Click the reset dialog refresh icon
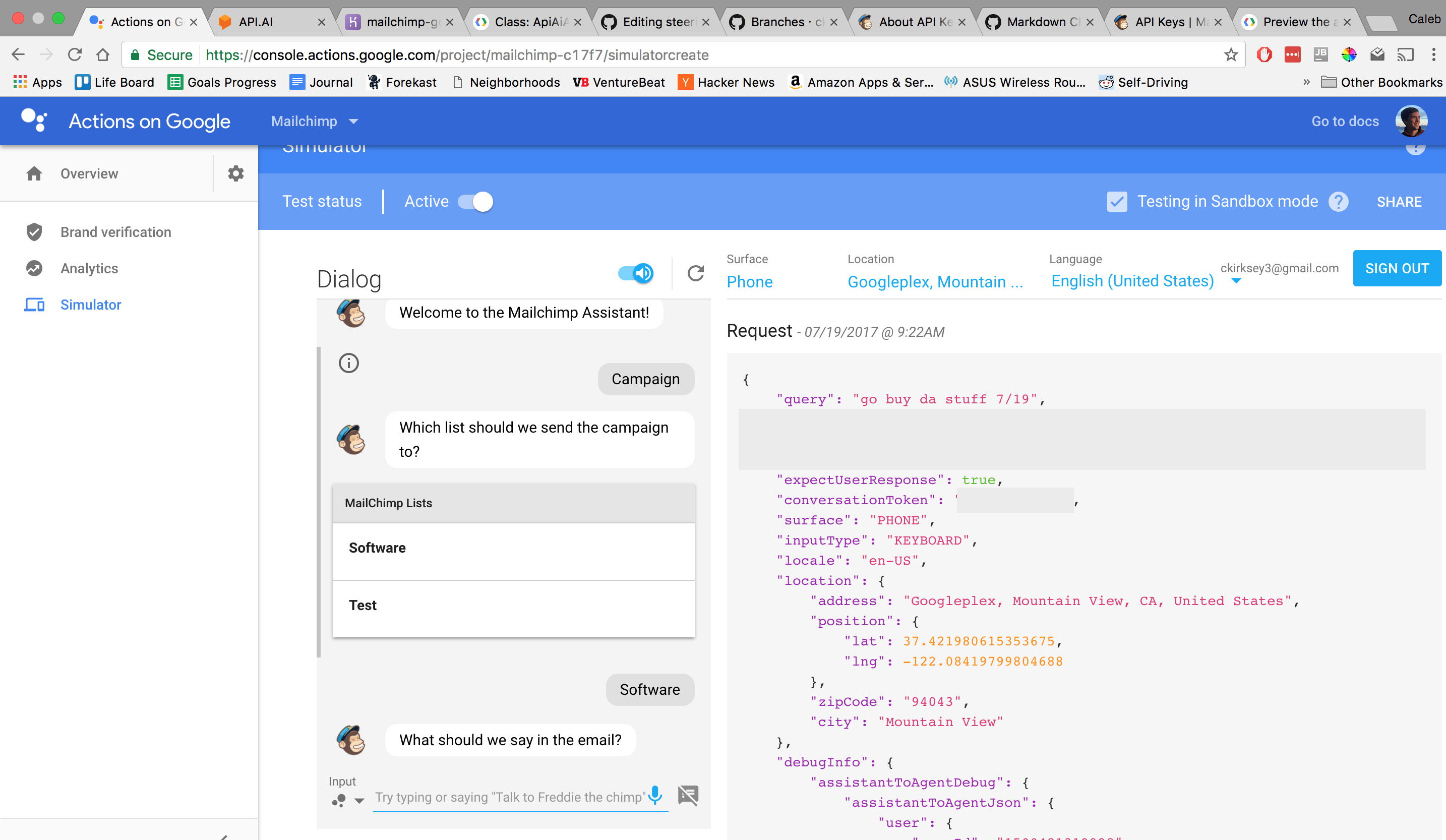This screenshot has height=840, width=1446. coord(695,273)
